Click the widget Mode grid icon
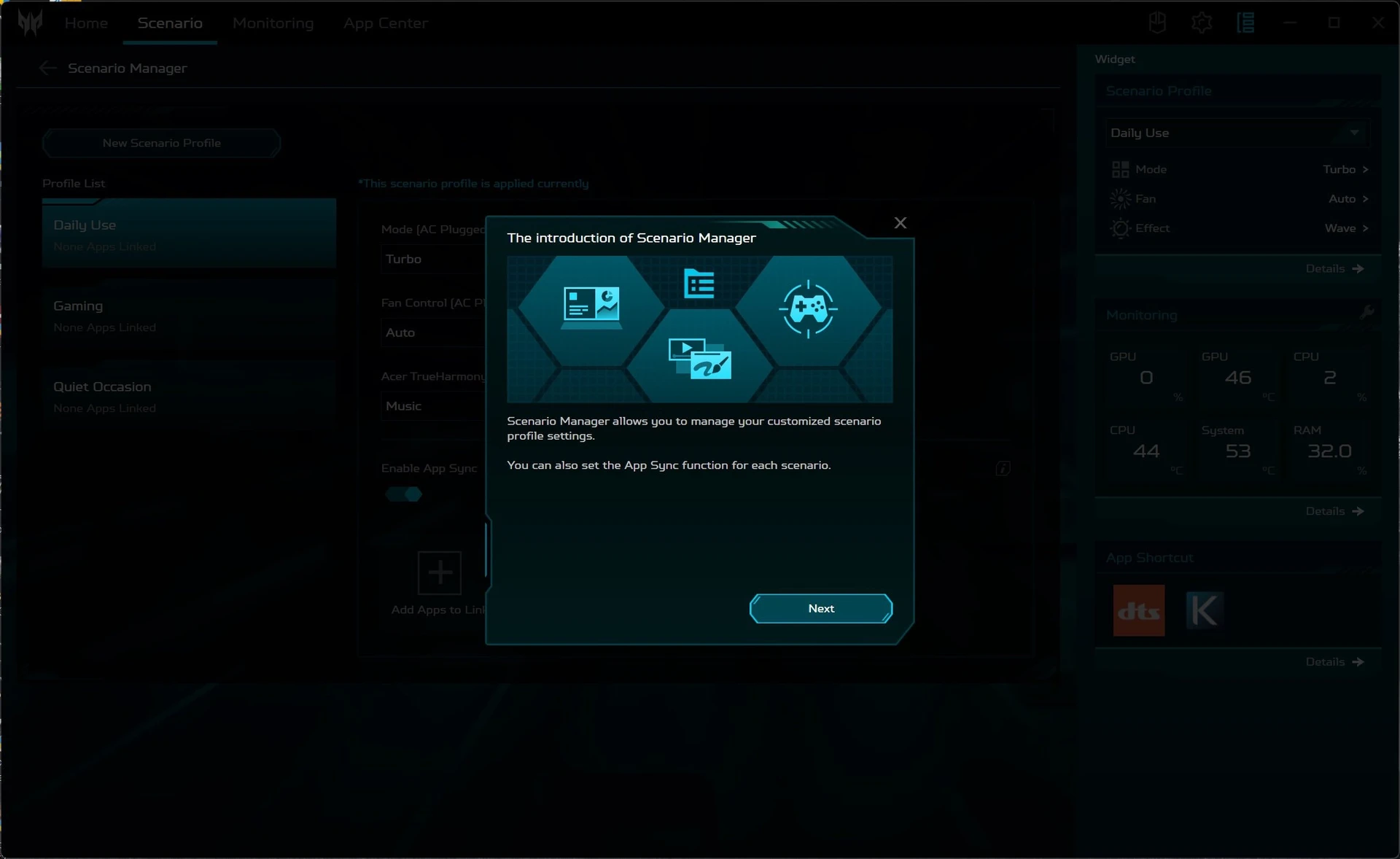Screen dimensions: 1400x859 (1120, 169)
